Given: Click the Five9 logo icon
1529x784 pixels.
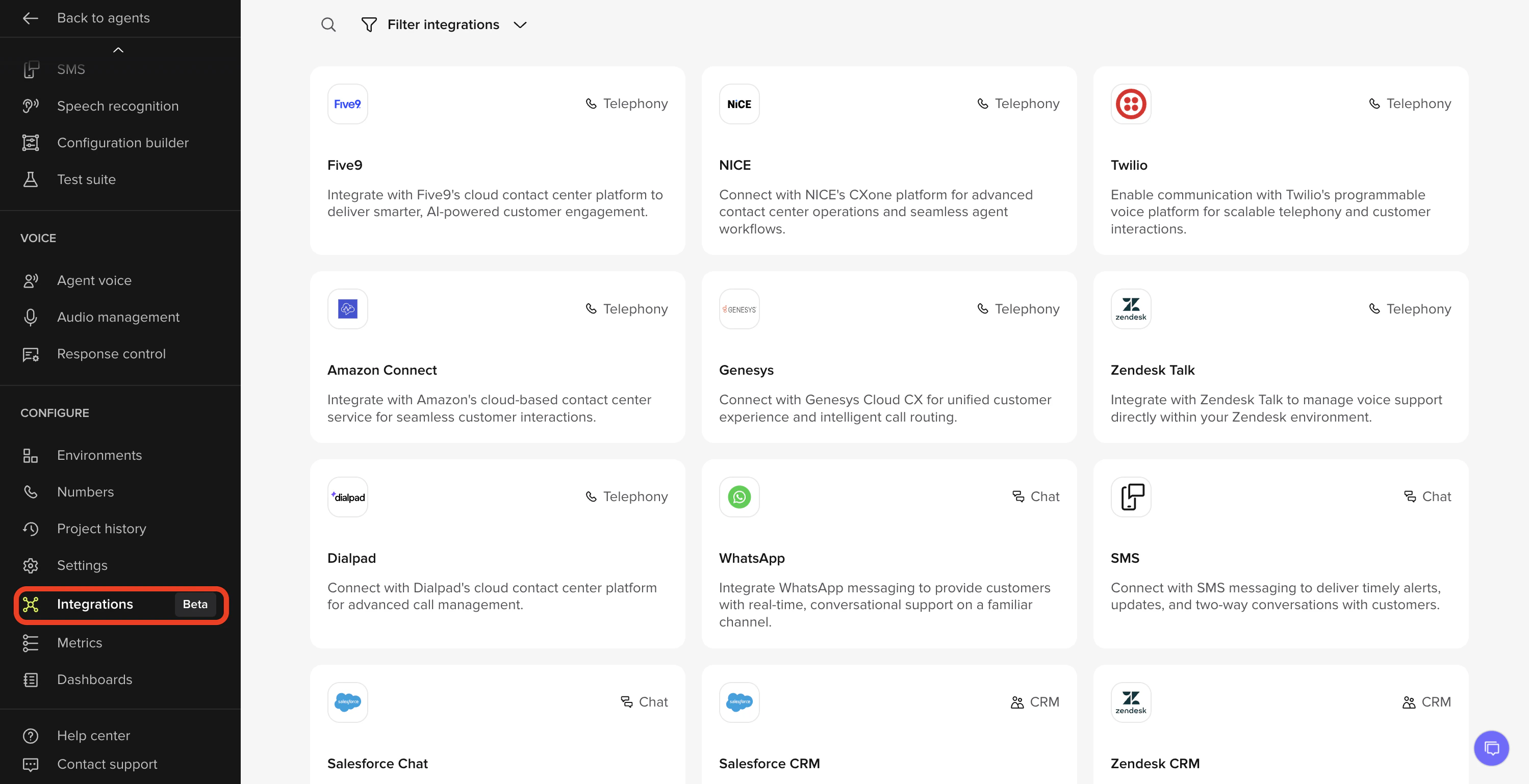Looking at the screenshot, I should [347, 104].
